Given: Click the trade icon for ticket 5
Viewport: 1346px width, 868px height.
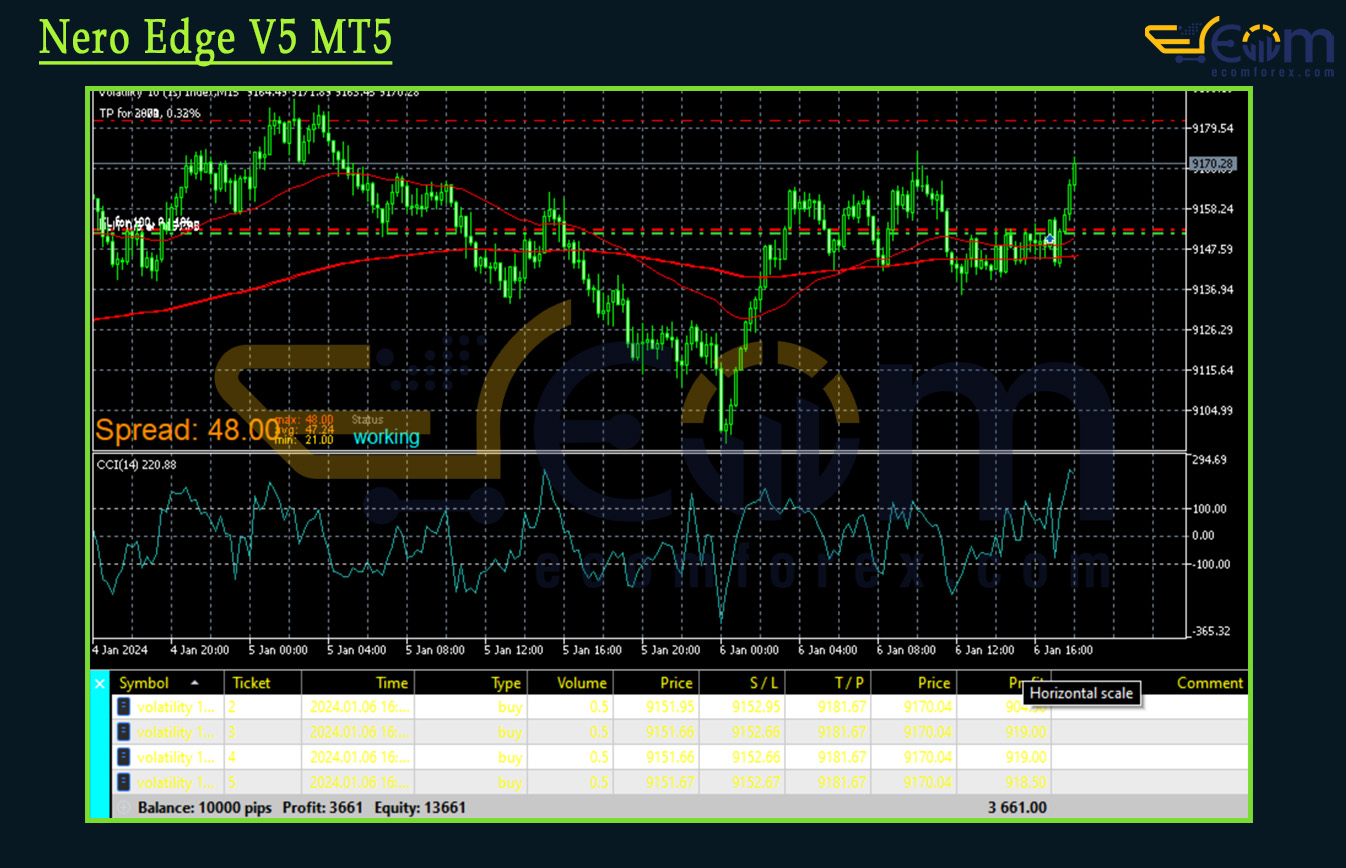Looking at the screenshot, I should point(124,782).
